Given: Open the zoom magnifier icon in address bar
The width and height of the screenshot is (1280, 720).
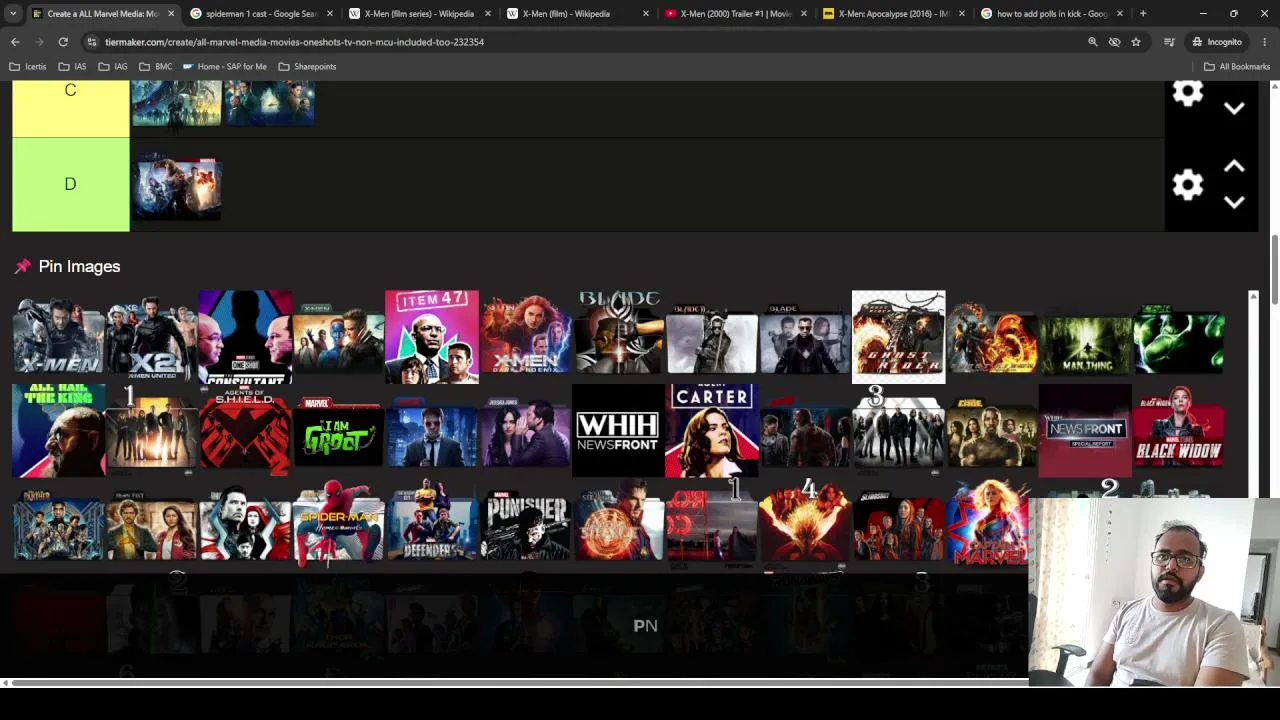Looking at the screenshot, I should (1092, 42).
